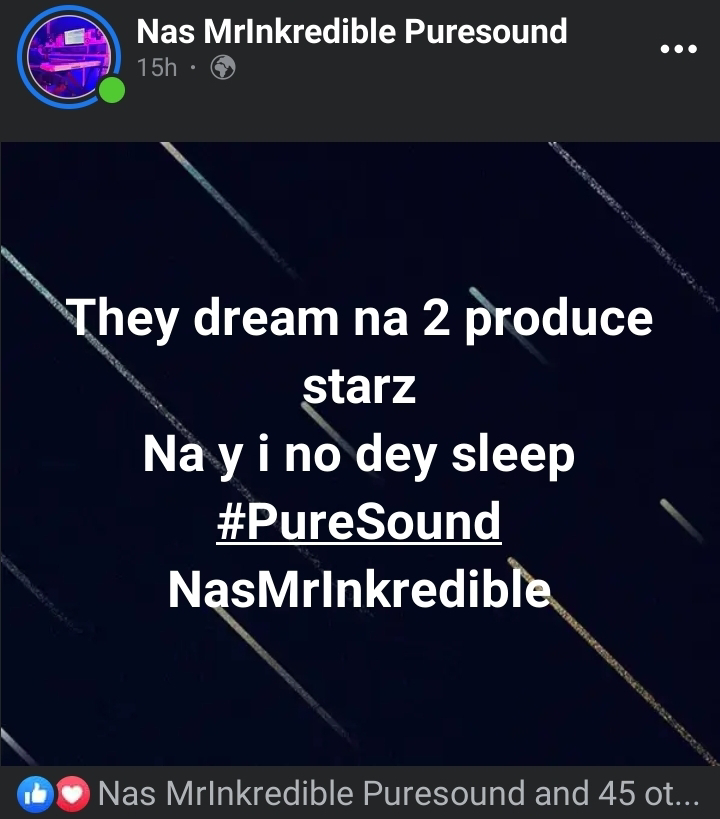
Task: Click the red heart Love reaction icon
Action: [73, 794]
